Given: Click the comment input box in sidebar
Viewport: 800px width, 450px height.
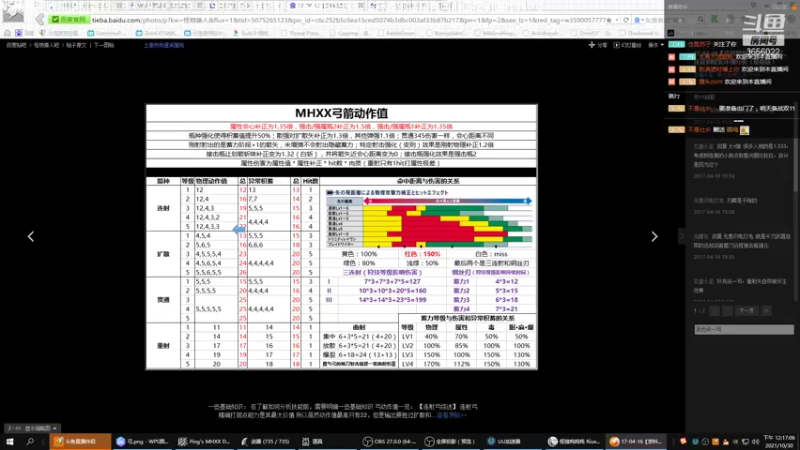Looking at the screenshot, I should coord(743,330).
